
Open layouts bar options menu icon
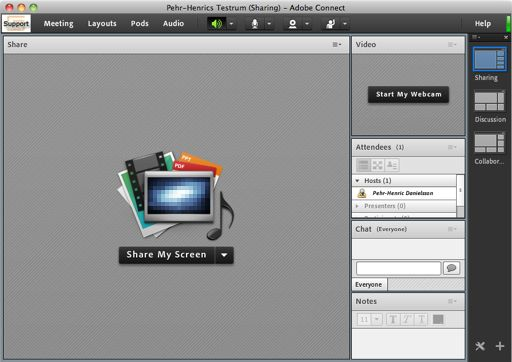click(x=476, y=37)
